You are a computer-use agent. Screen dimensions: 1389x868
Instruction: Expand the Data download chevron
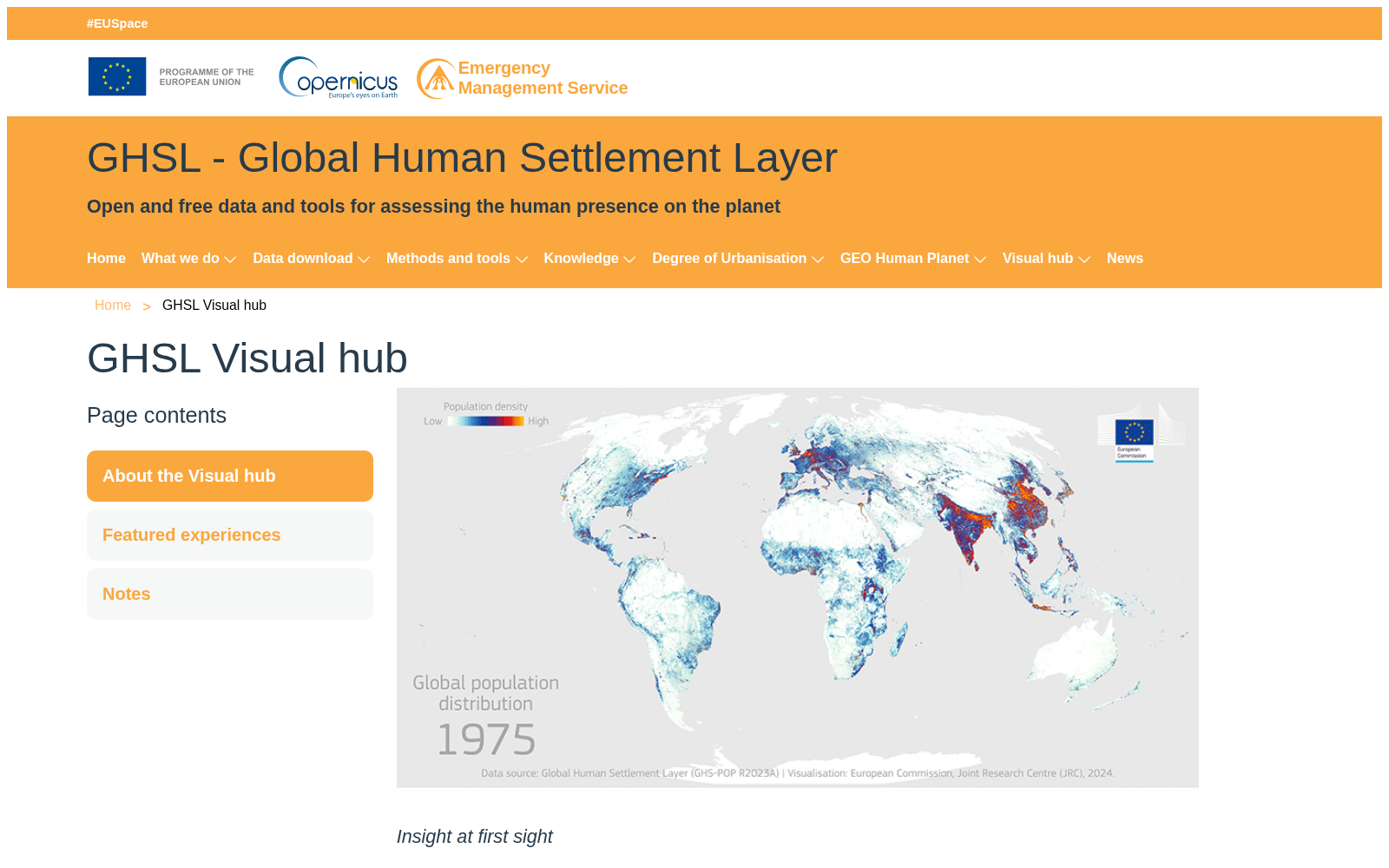point(364,260)
